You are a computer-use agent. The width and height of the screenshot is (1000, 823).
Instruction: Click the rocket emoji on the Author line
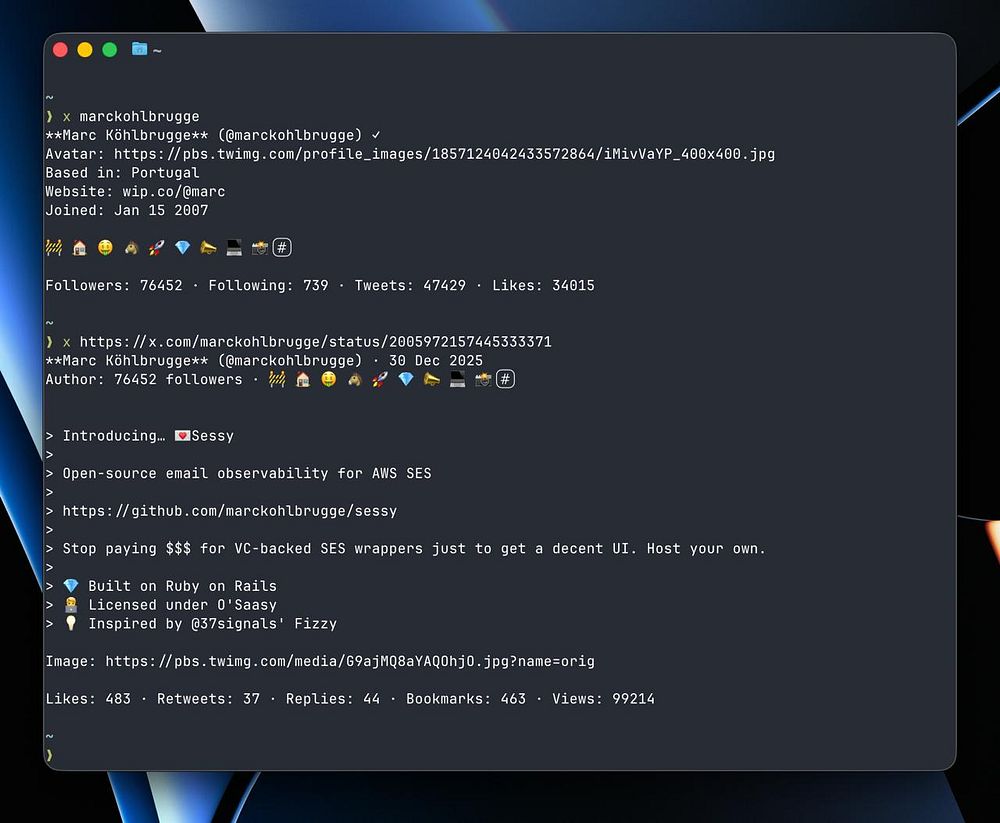(380, 380)
